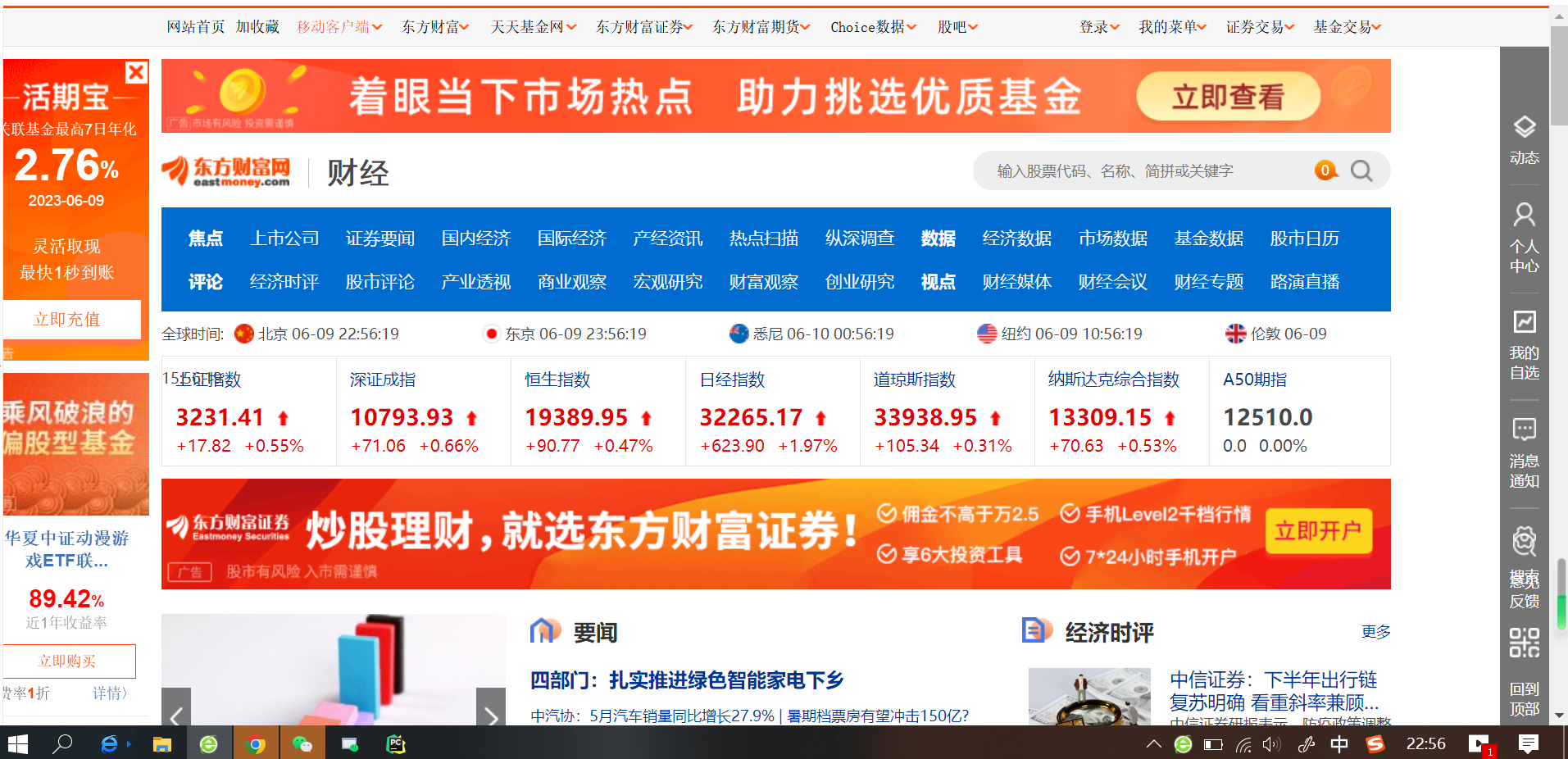Viewport: 1568px width, 759px height.
Task: Click 加收藏 link in top bar
Action: pyautogui.click(x=258, y=27)
